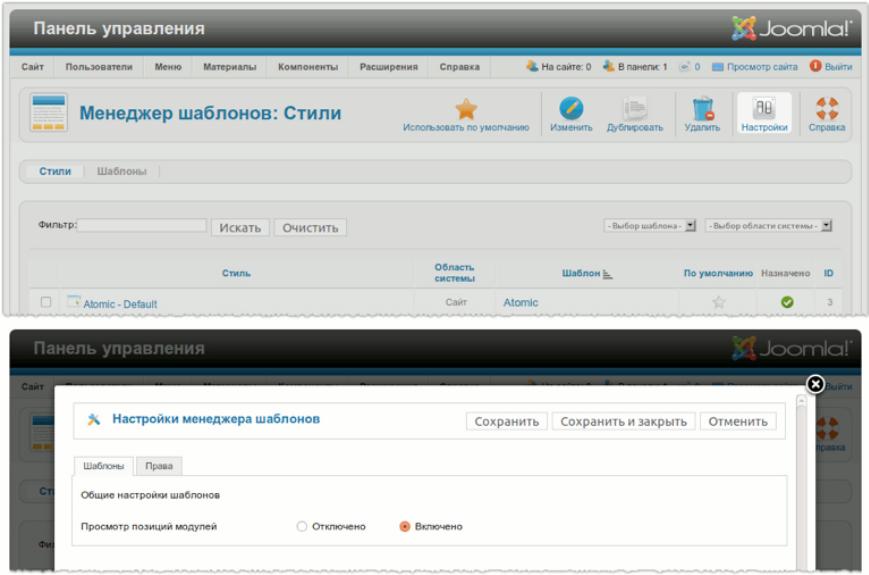The width and height of the screenshot is (869, 575).
Task: Select the Шаблоны tab in settings dialog
Action: point(104,466)
